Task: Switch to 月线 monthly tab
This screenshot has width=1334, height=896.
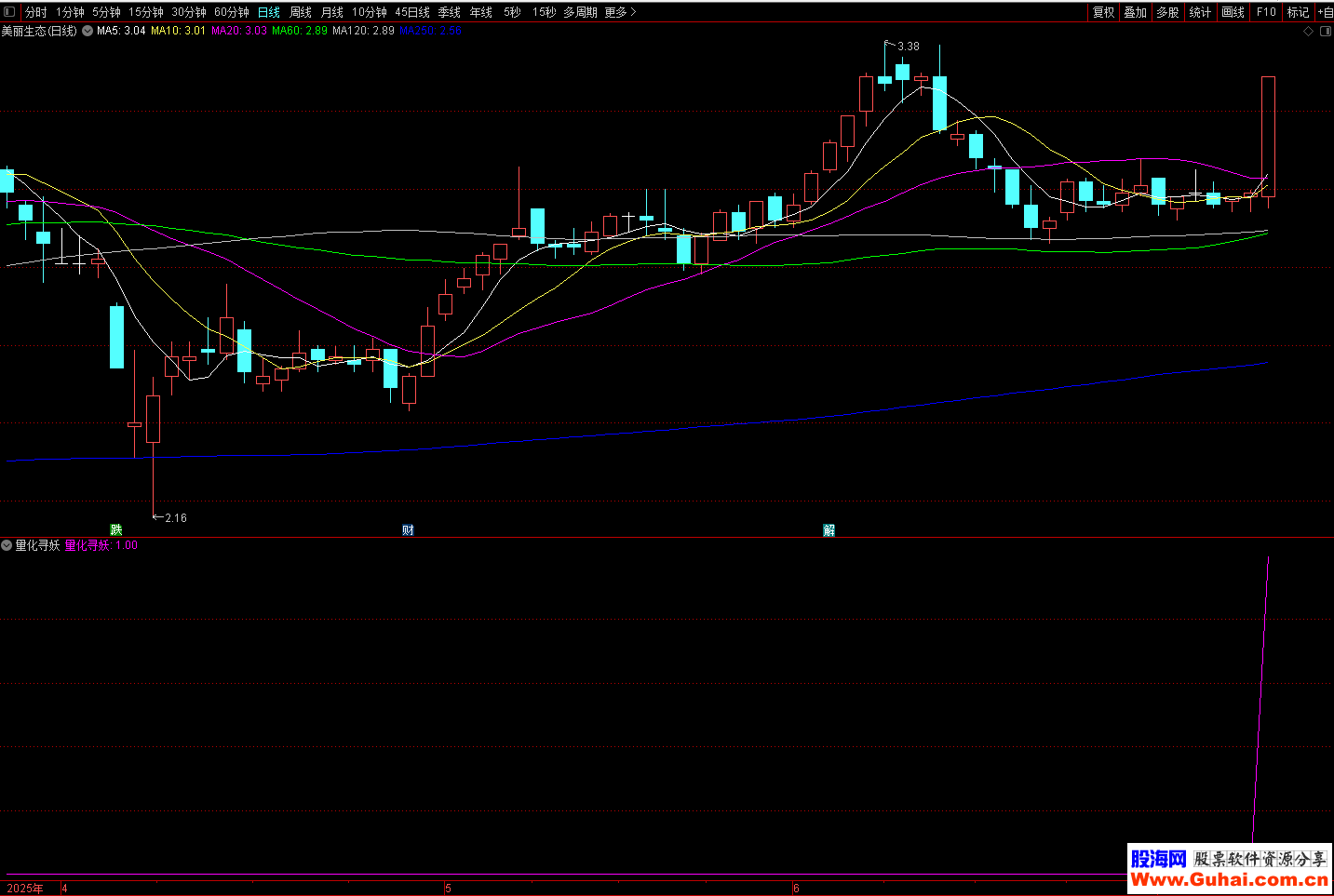Action: [x=332, y=12]
